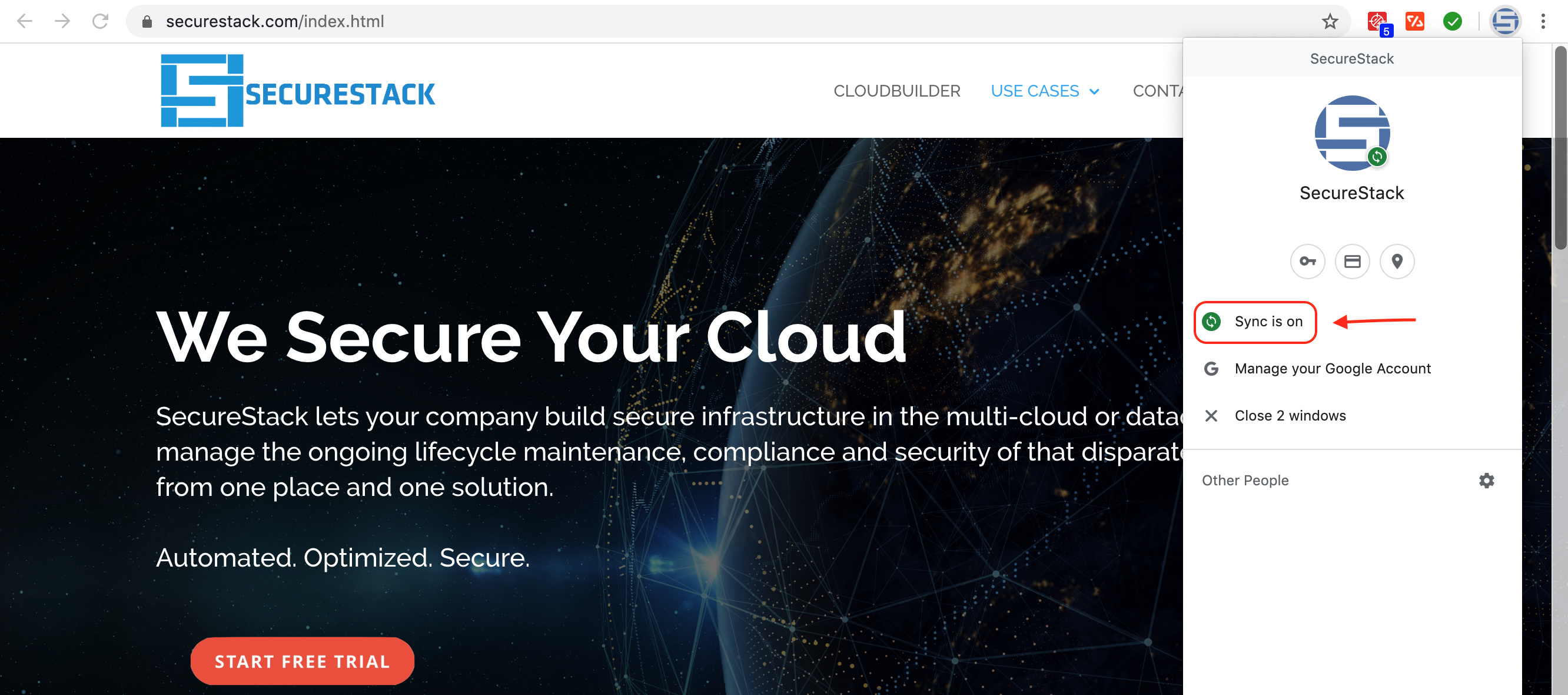Open Chrome three-dot menu

pos(1543,21)
